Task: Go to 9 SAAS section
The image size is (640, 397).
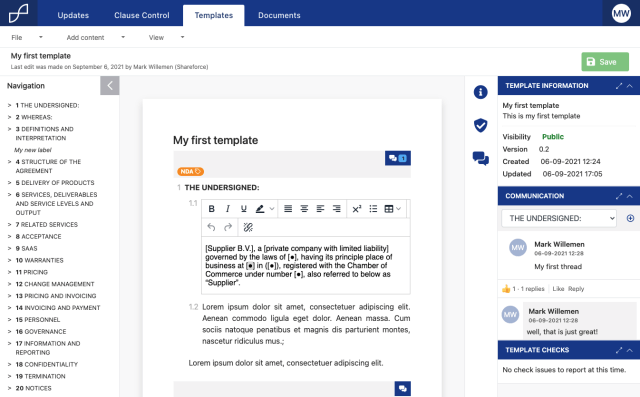Action: 26,248
